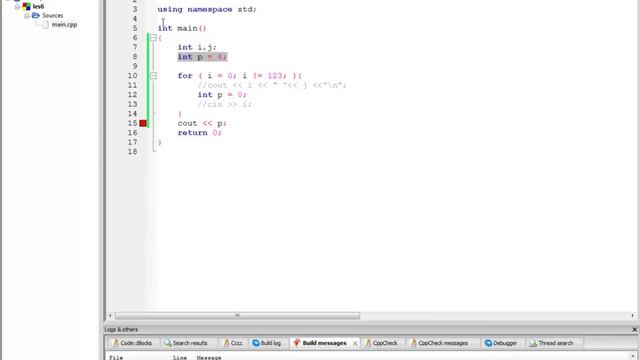The image size is (640, 360).
Task: Click the 'File' column header in build messages
Action: (x=116, y=358)
